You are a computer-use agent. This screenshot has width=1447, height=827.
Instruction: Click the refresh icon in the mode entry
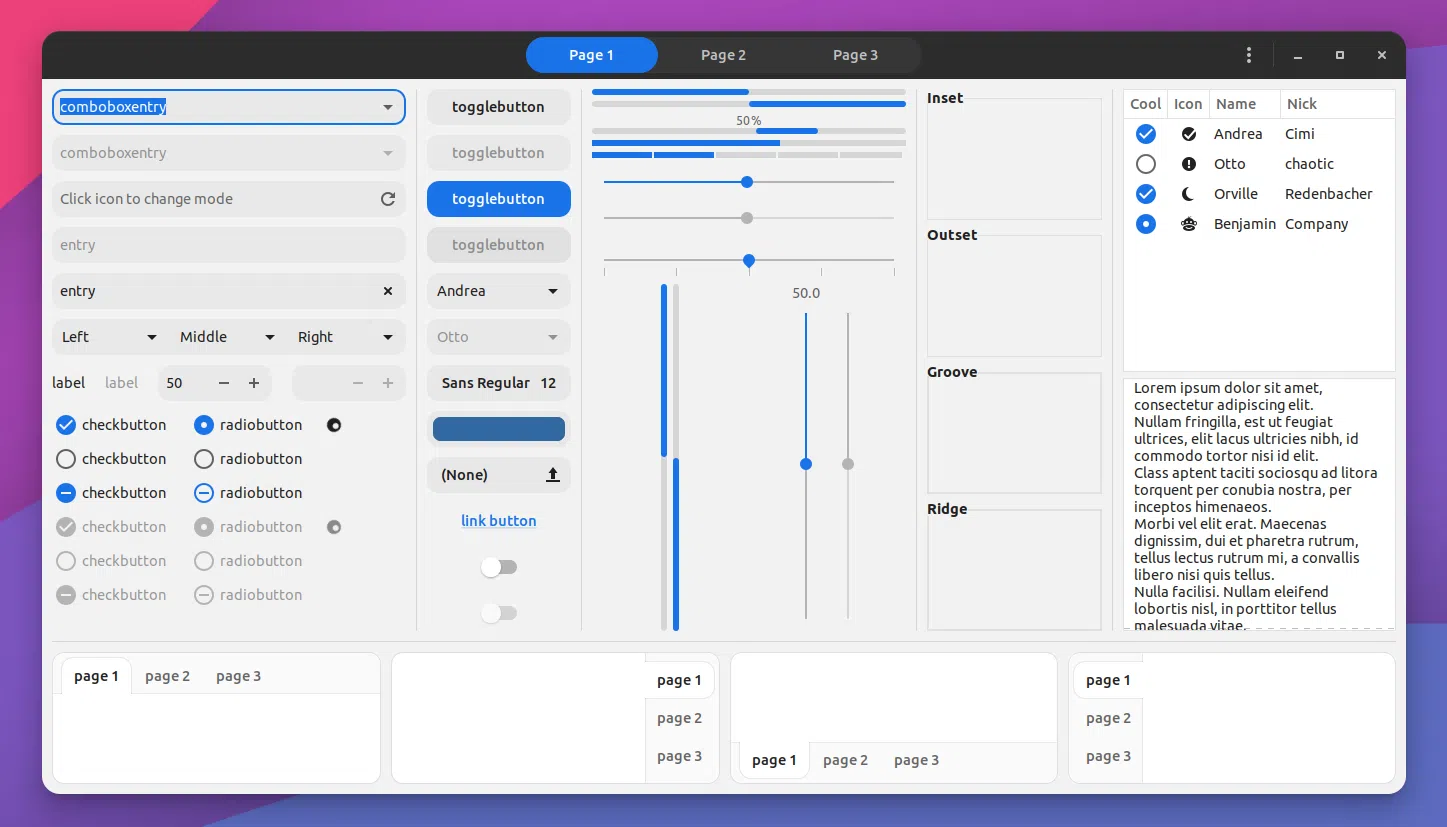coord(388,199)
